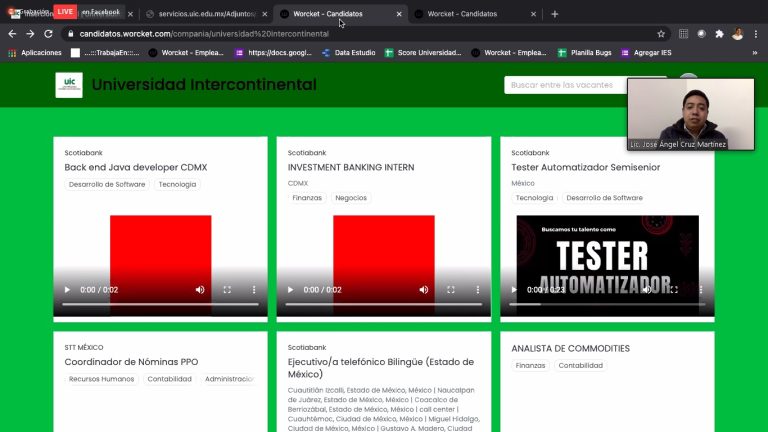Open more options on INVESTMENT BANKING INTERN video

tap(478, 289)
